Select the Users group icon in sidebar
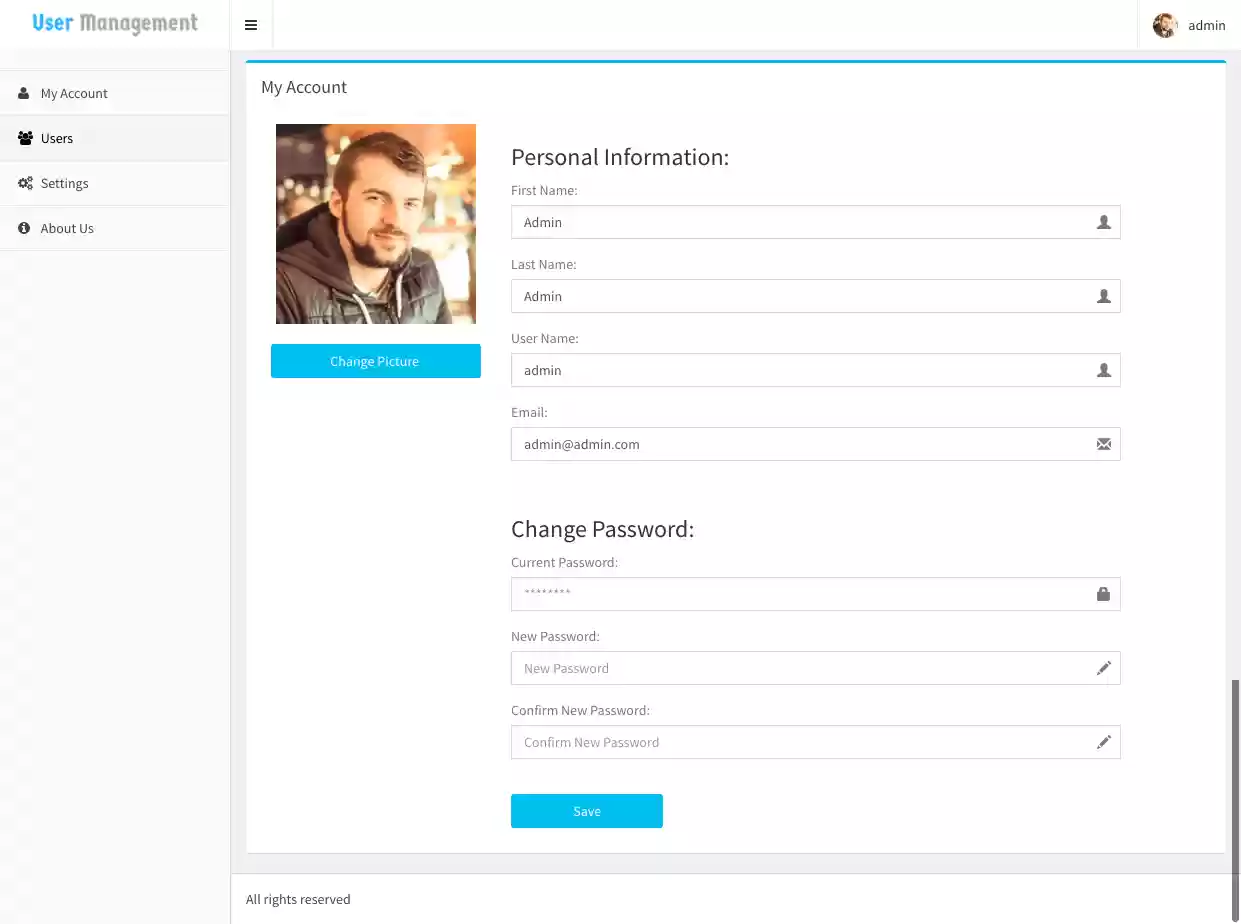This screenshot has height=924, width=1241. click(x=23, y=138)
